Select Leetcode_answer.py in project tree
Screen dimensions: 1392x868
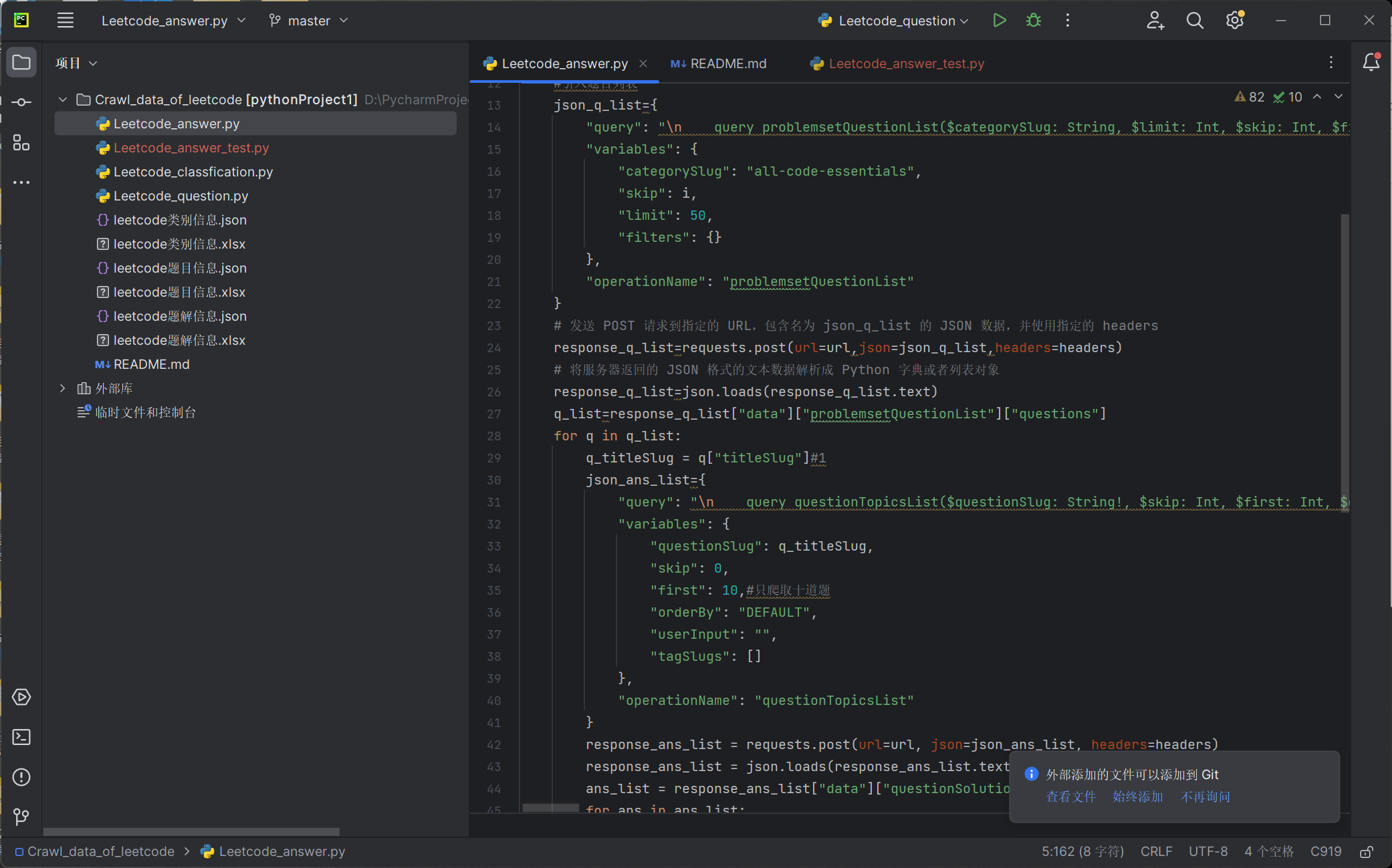point(255,124)
